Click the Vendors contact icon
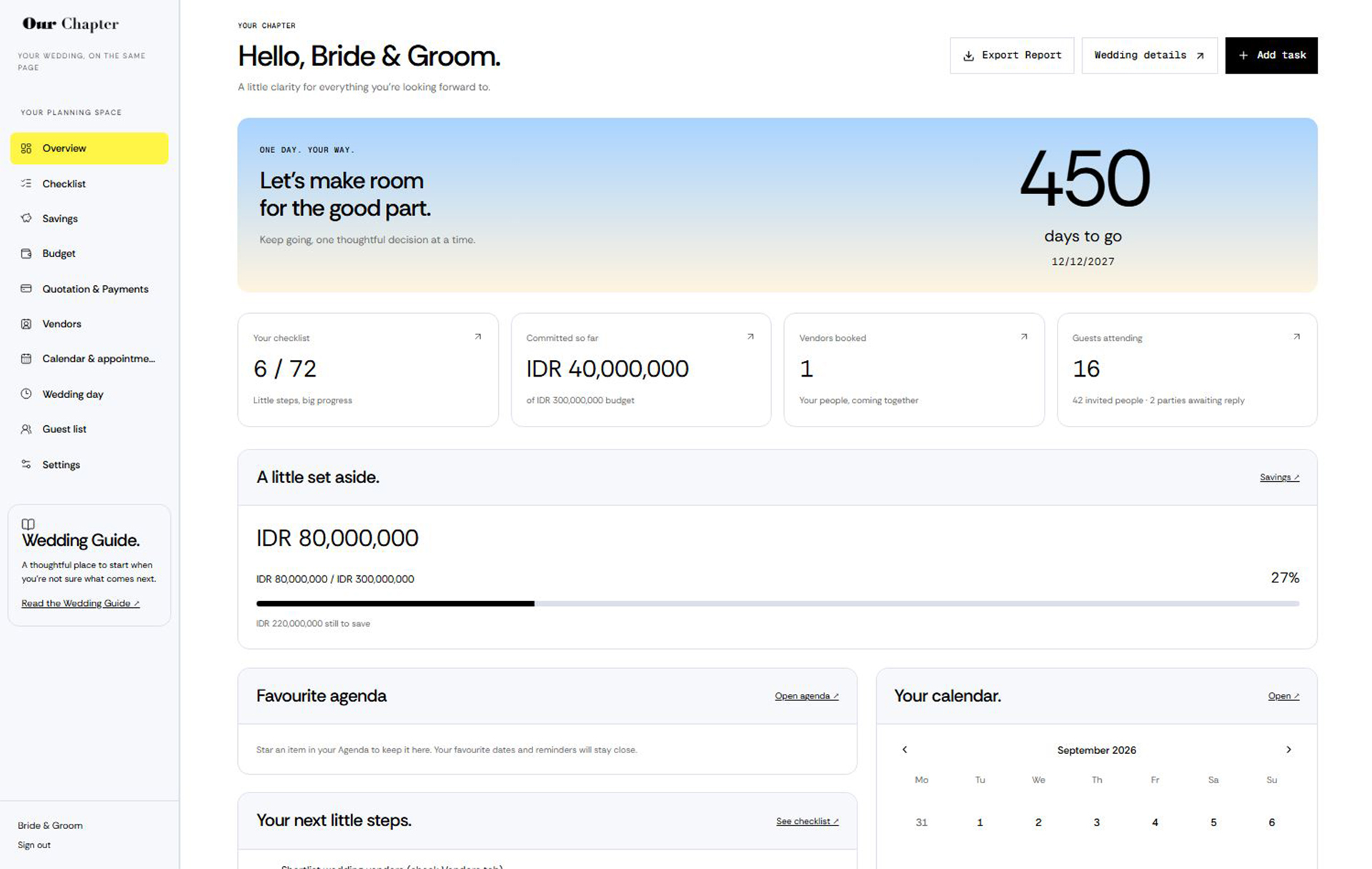 coord(26,324)
